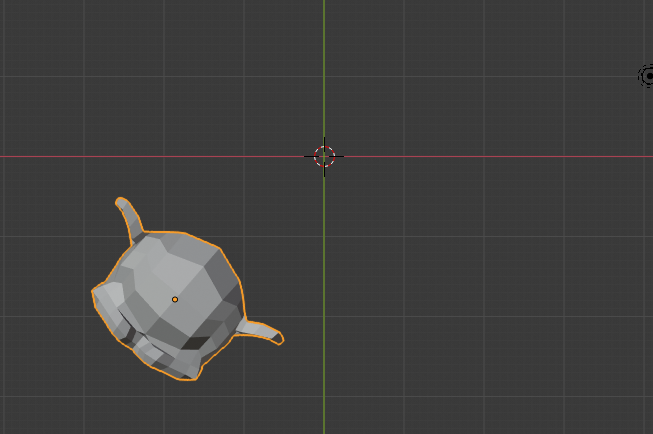Click the orange origin dot on the monkey
This screenshot has width=653, height=434.
click(175, 299)
